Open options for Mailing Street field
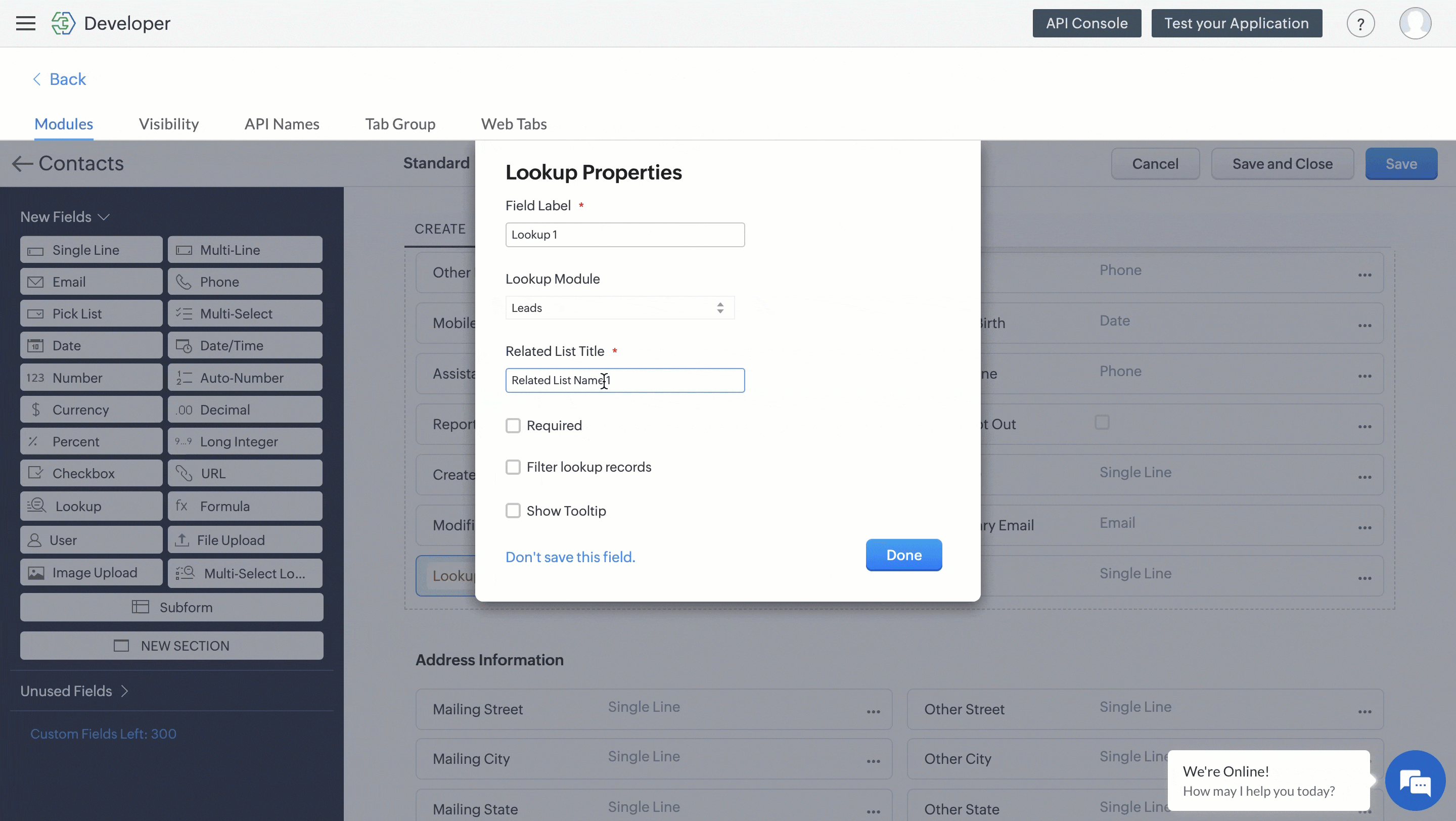This screenshot has height=821, width=1456. point(873,711)
